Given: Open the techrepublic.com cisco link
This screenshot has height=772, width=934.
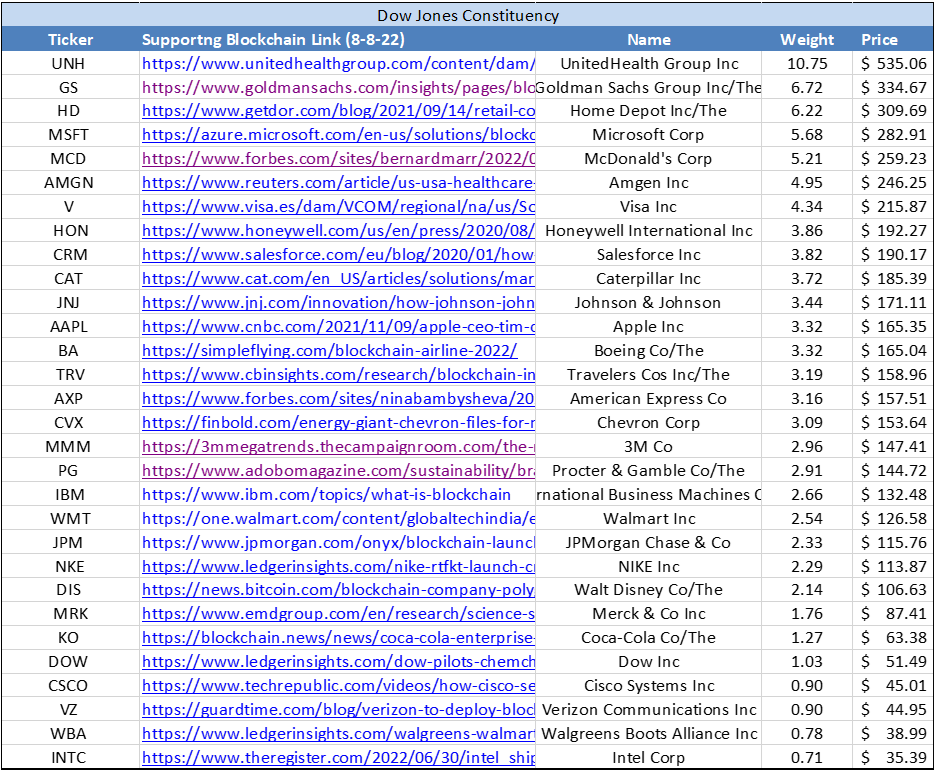Looking at the screenshot, I should click(338, 686).
